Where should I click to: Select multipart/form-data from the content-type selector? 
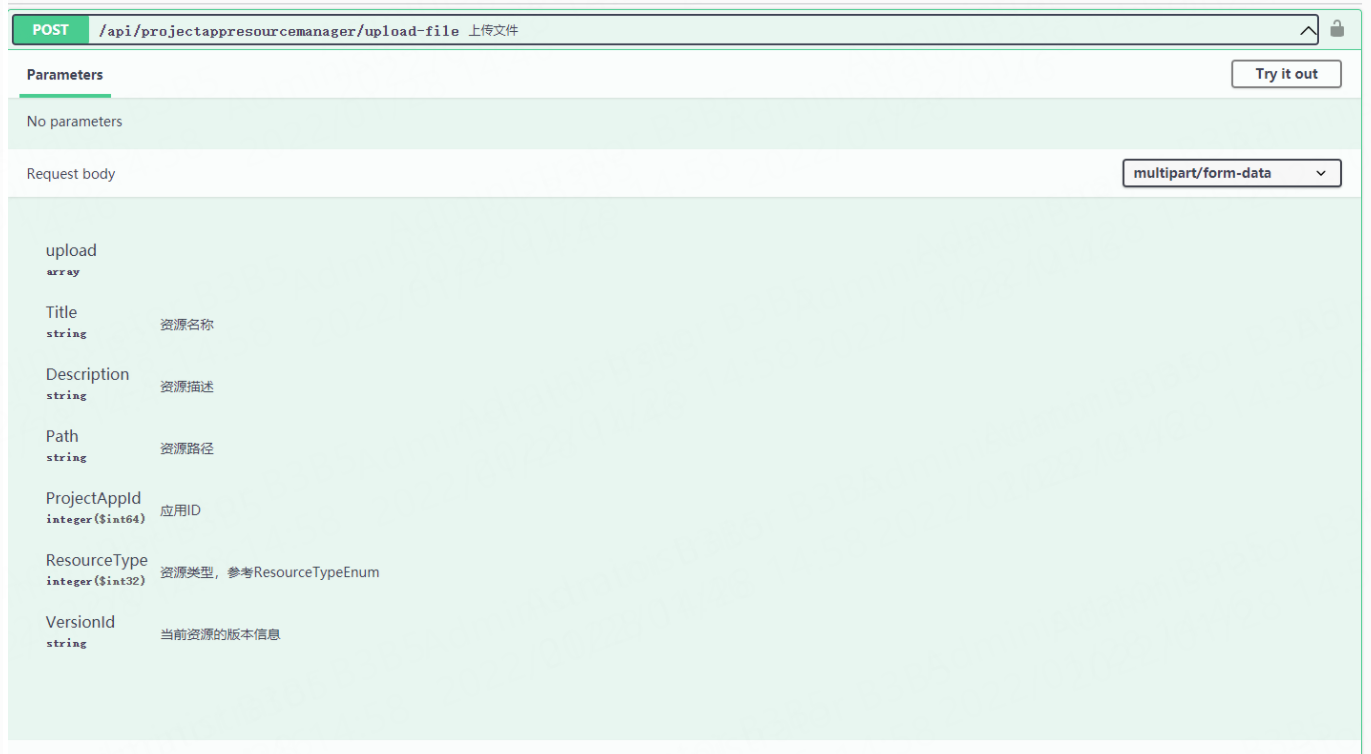pos(1231,173)
